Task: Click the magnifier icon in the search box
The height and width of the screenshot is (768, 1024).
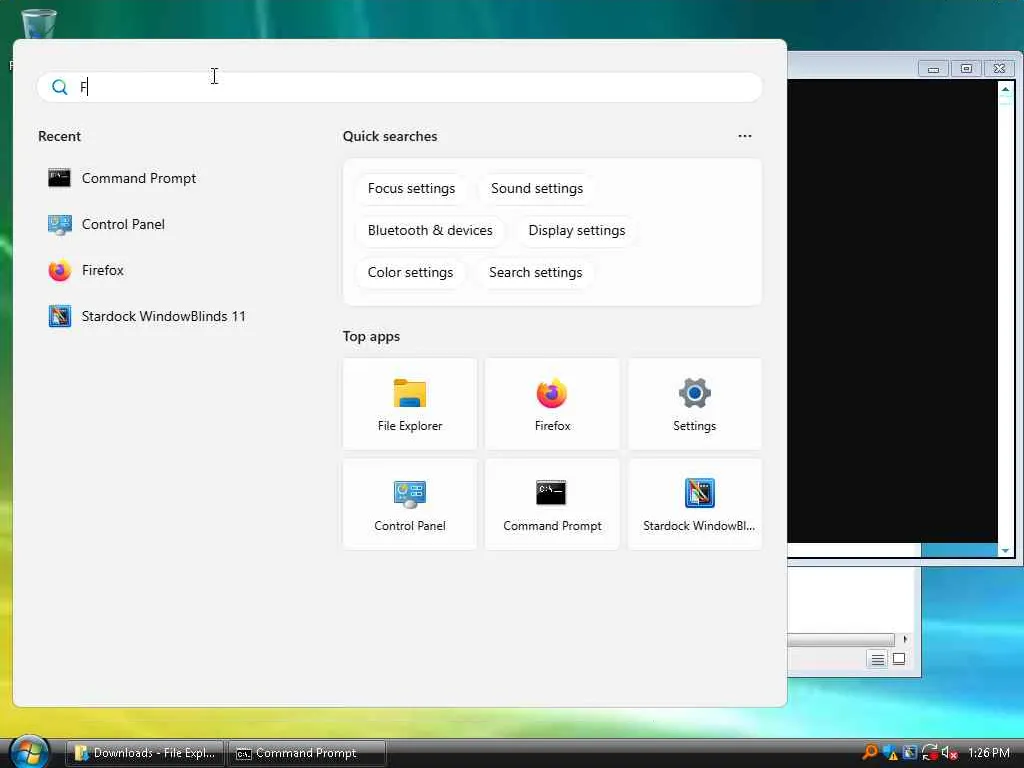Action: (59, 87)
